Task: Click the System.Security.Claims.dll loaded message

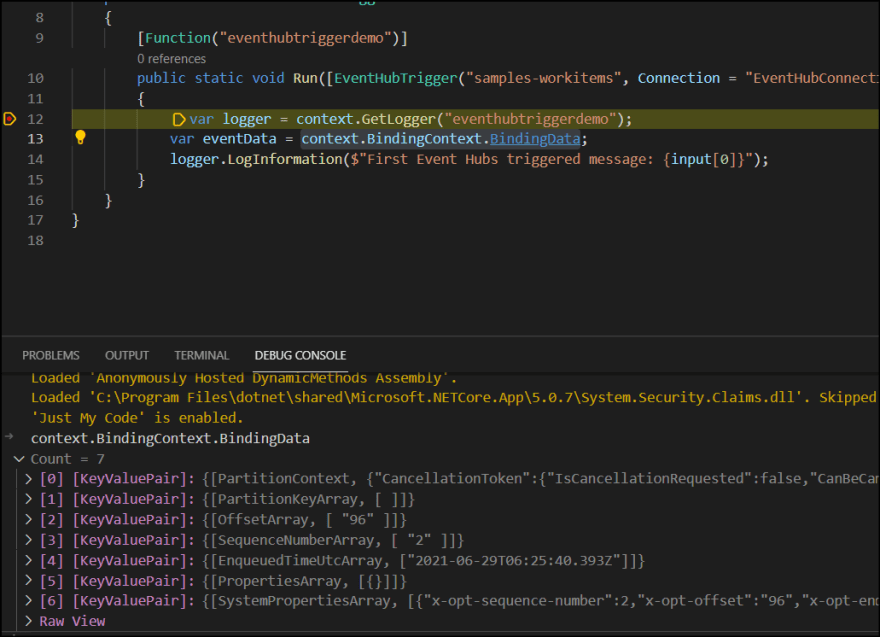Action: [453, 398]
